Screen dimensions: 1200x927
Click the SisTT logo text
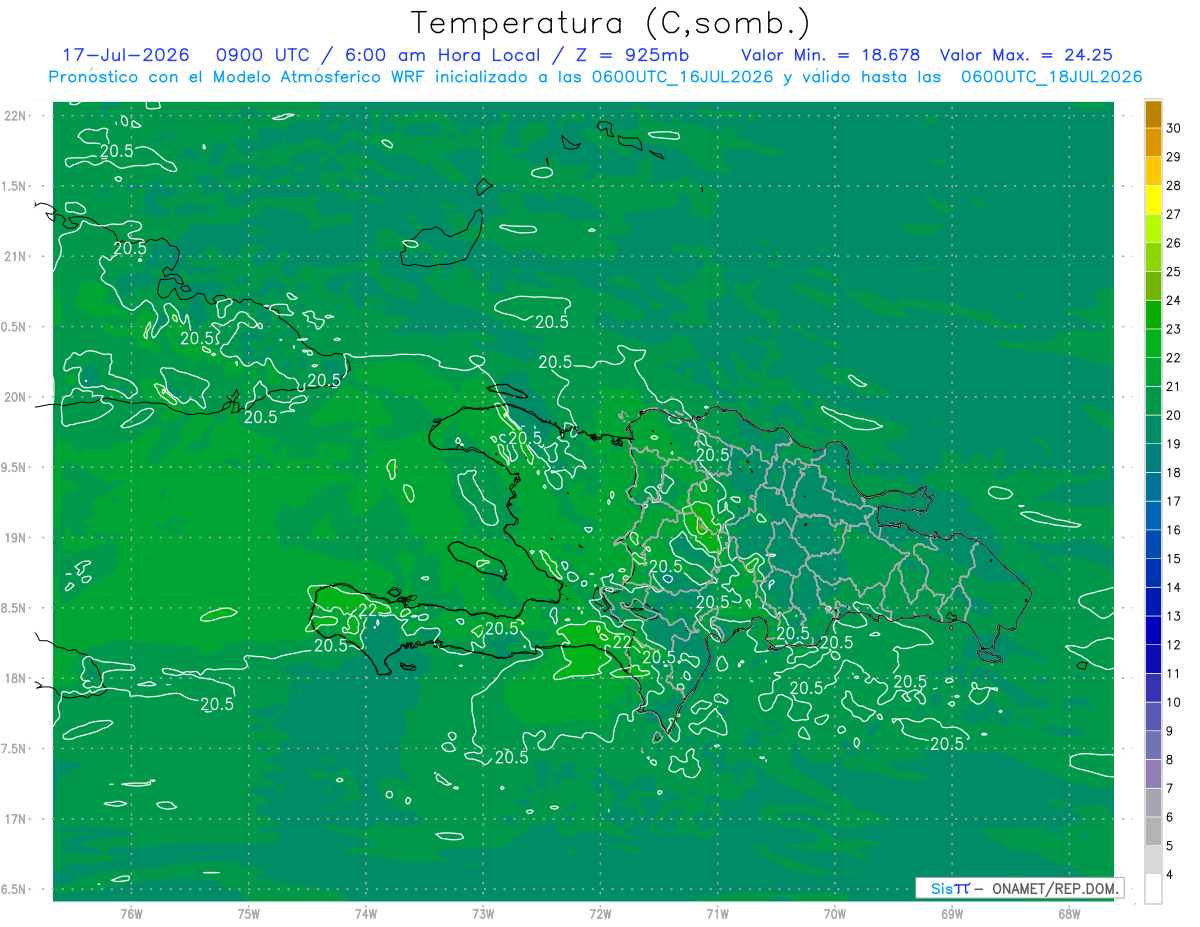[950, 888]
